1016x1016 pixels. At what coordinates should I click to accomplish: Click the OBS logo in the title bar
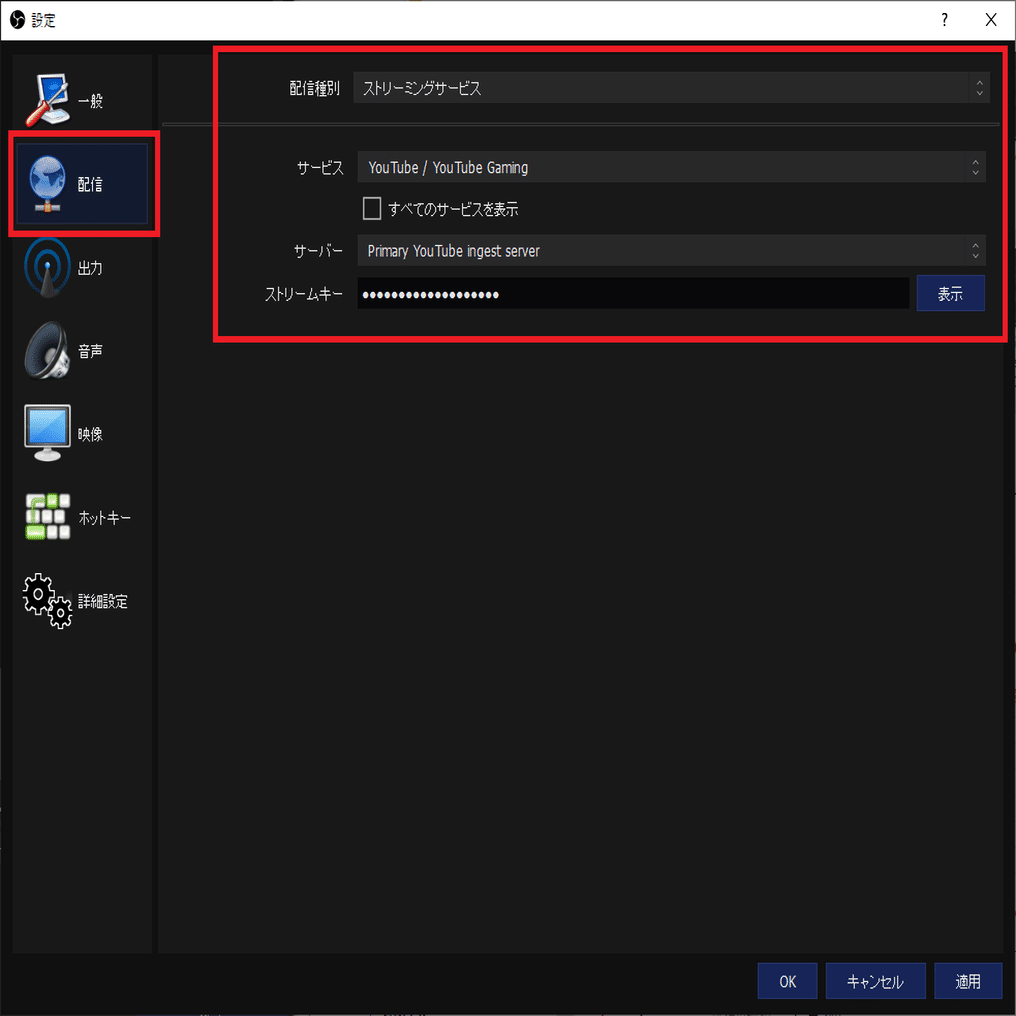click(x=17, y=20)
